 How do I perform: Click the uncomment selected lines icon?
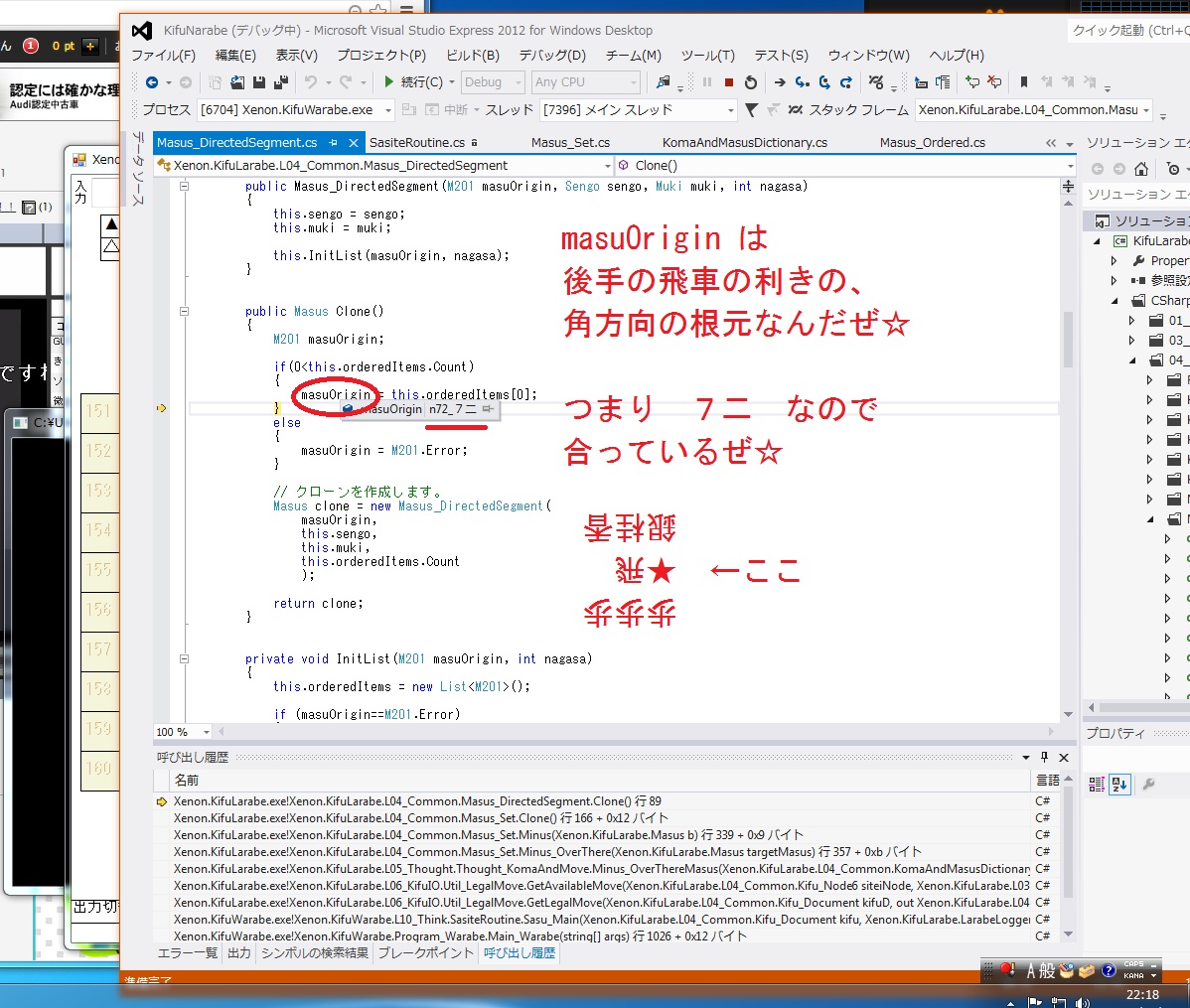pos(994,82)
